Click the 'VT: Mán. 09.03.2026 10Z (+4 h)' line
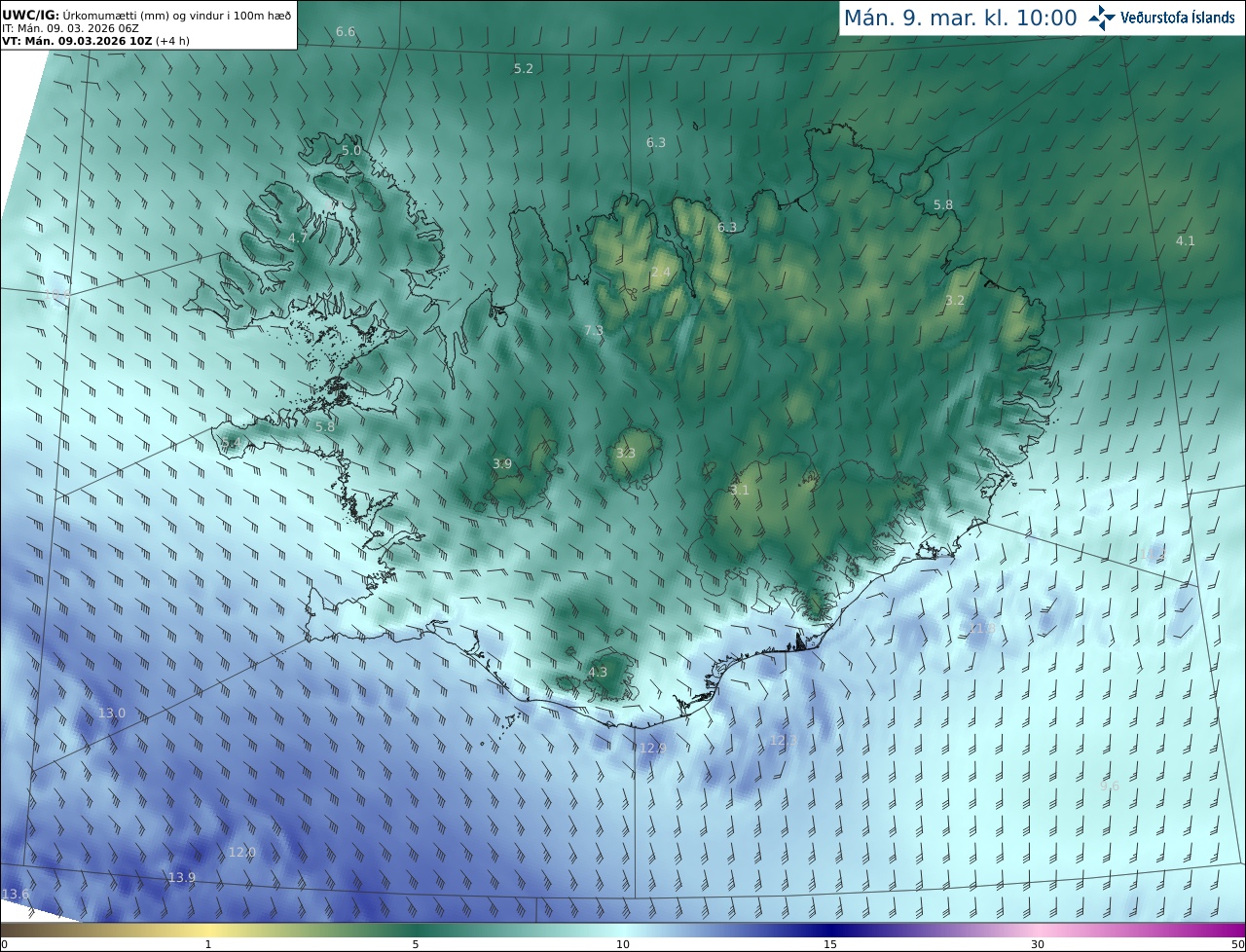 click(95, 41)
